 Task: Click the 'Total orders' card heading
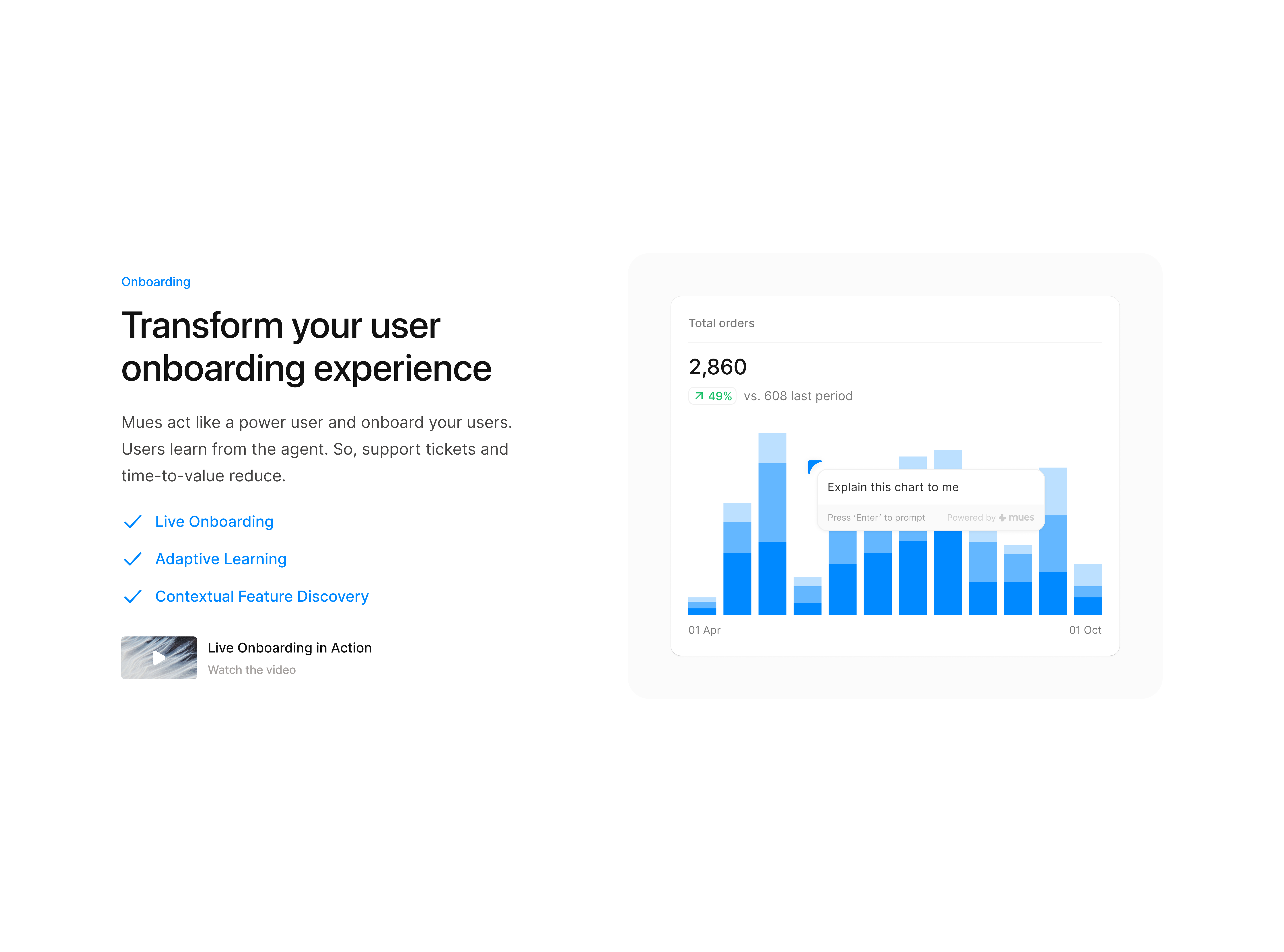(x=721, y=323)
